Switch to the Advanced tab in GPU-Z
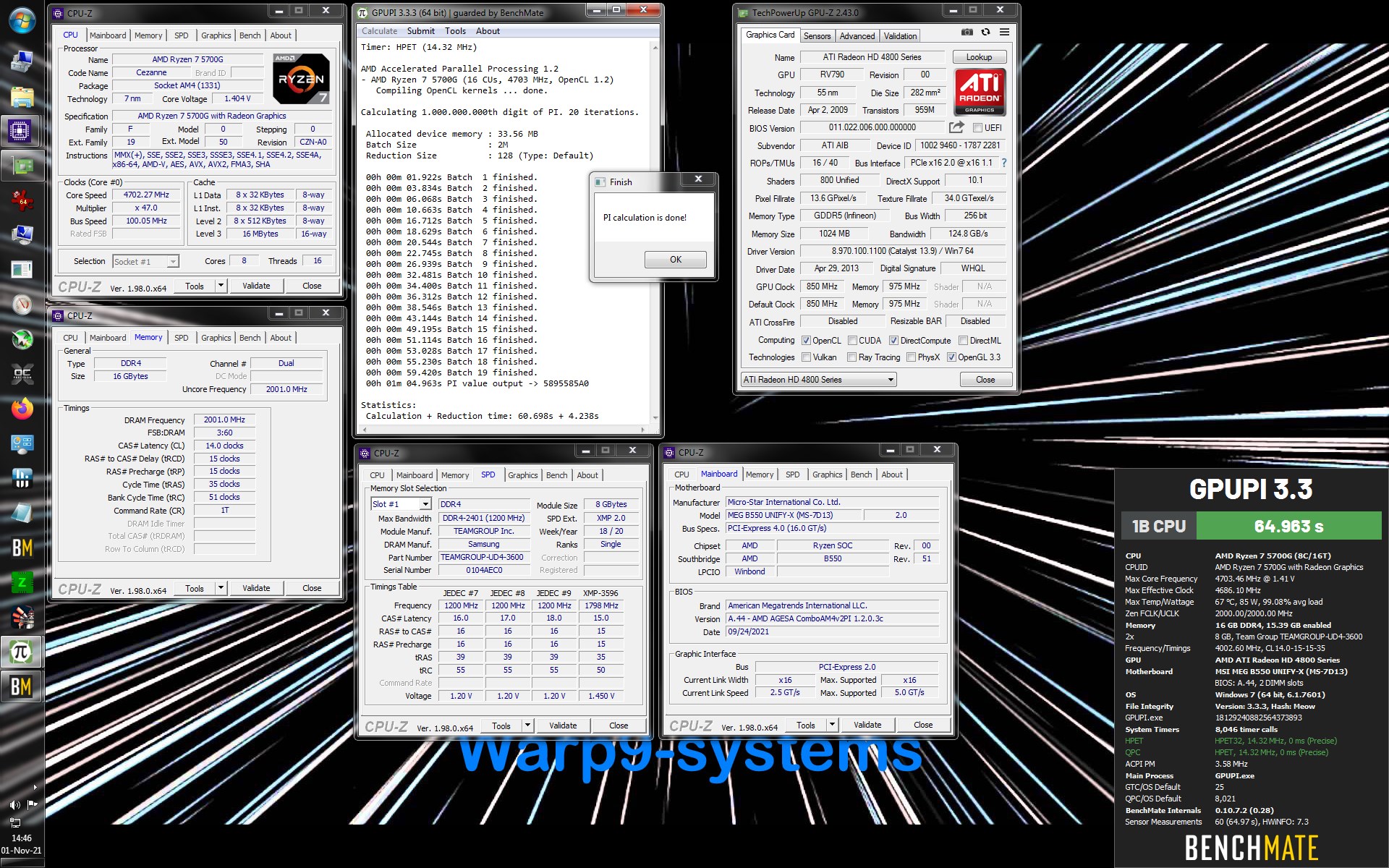 pos(857,36)
